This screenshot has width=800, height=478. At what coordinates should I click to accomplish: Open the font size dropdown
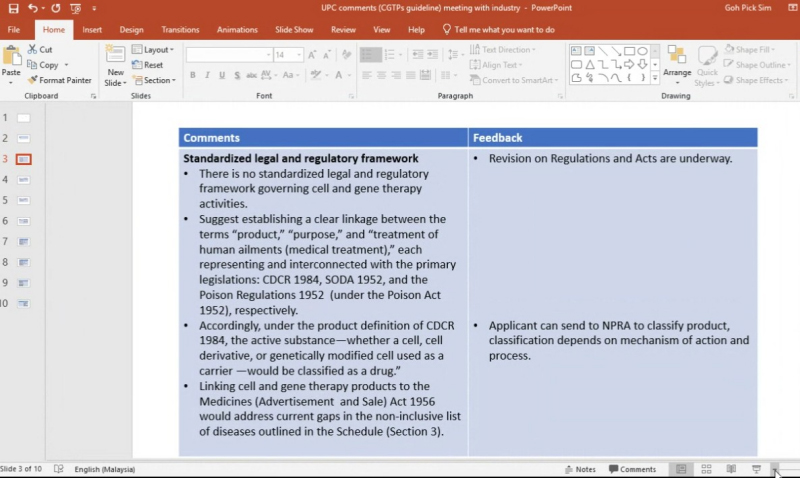click(300, 55)
